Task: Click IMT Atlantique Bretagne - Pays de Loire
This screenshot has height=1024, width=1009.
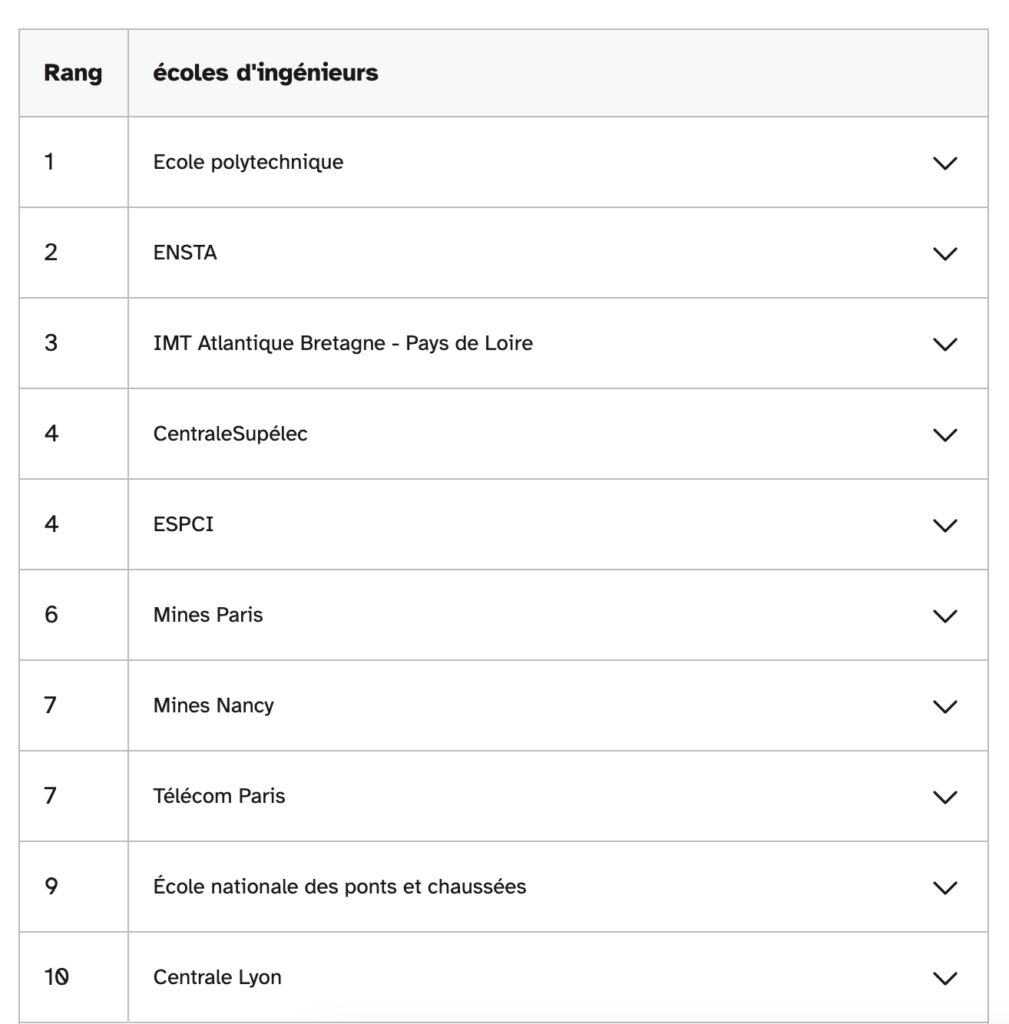Action: coord(343,343)
